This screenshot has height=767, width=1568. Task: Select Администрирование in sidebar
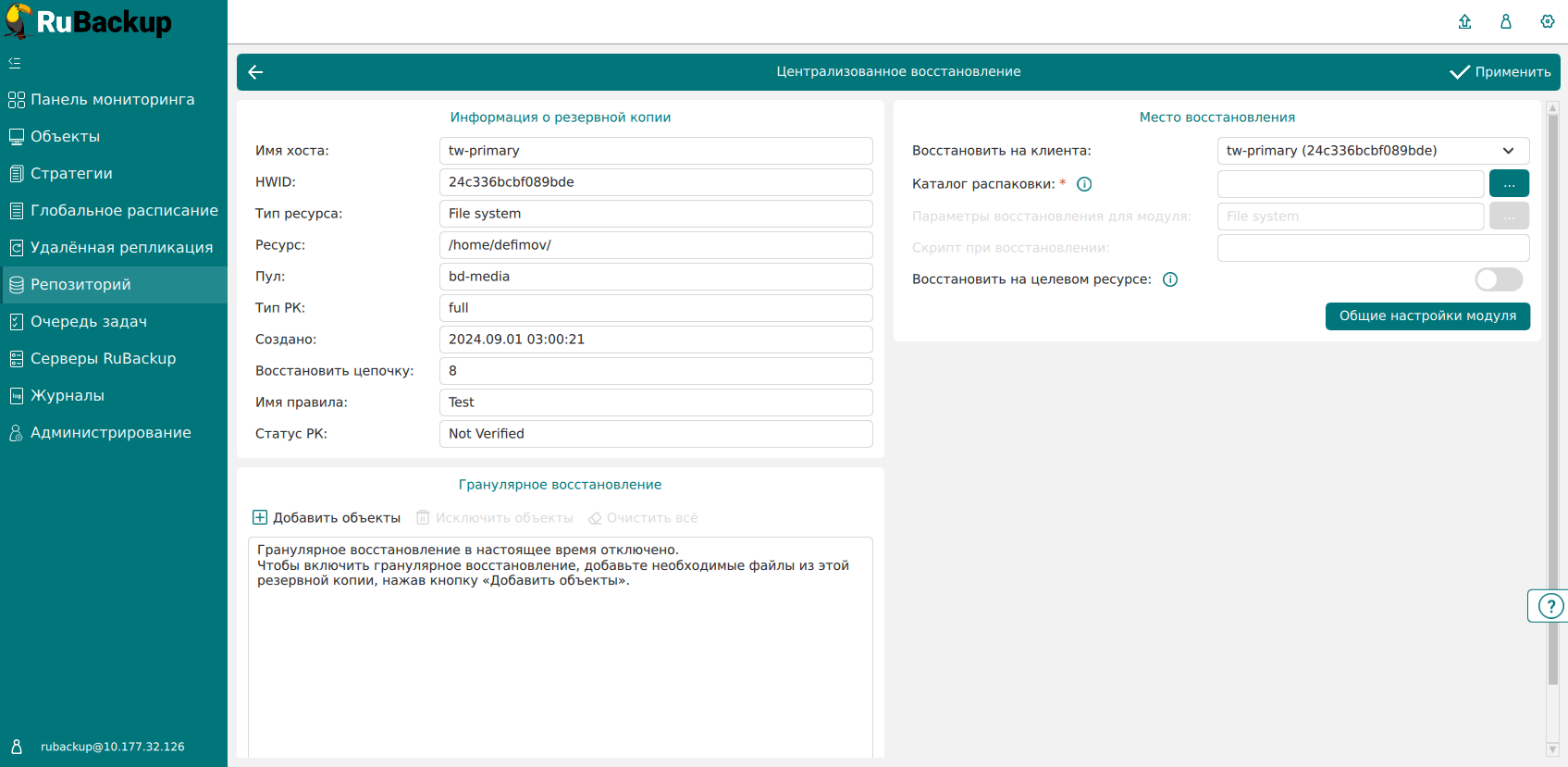click(x=110, y=433)
